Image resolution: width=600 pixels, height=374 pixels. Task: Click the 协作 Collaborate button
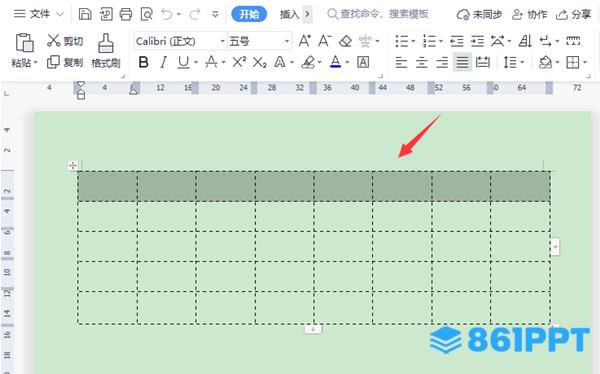[530, 15]
